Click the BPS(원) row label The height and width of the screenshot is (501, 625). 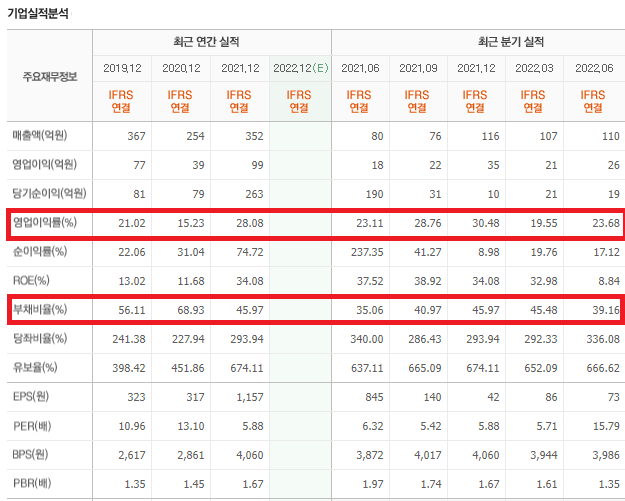click(x=30, y=454)
